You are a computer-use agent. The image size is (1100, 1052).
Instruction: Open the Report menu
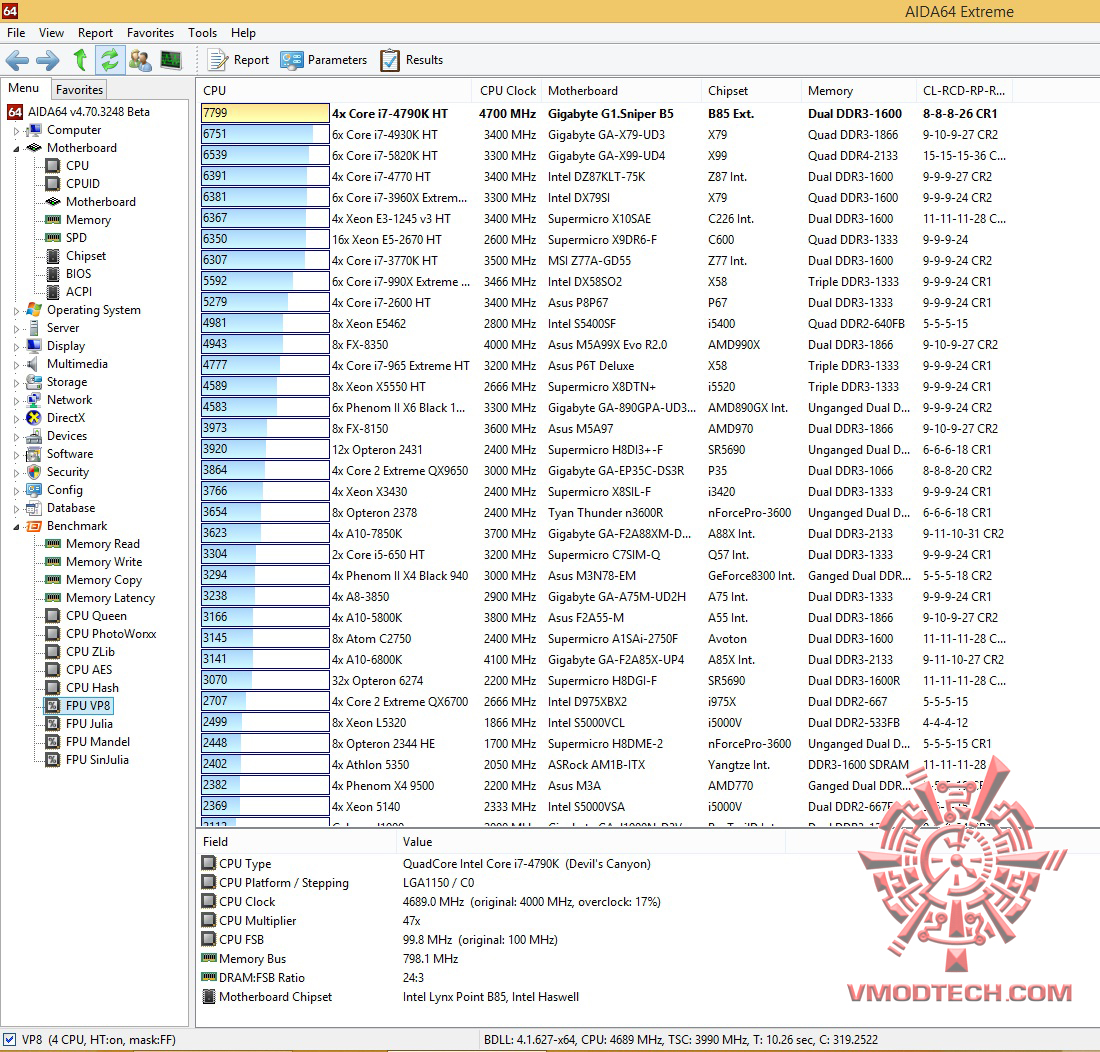tap(95, 33)
